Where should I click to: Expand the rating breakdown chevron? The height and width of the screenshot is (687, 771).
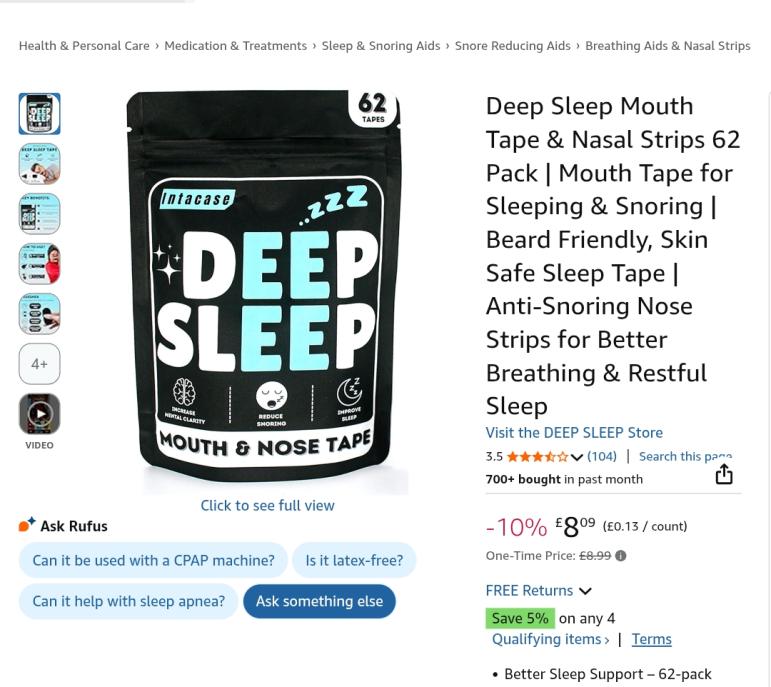[x=577, y=457]
